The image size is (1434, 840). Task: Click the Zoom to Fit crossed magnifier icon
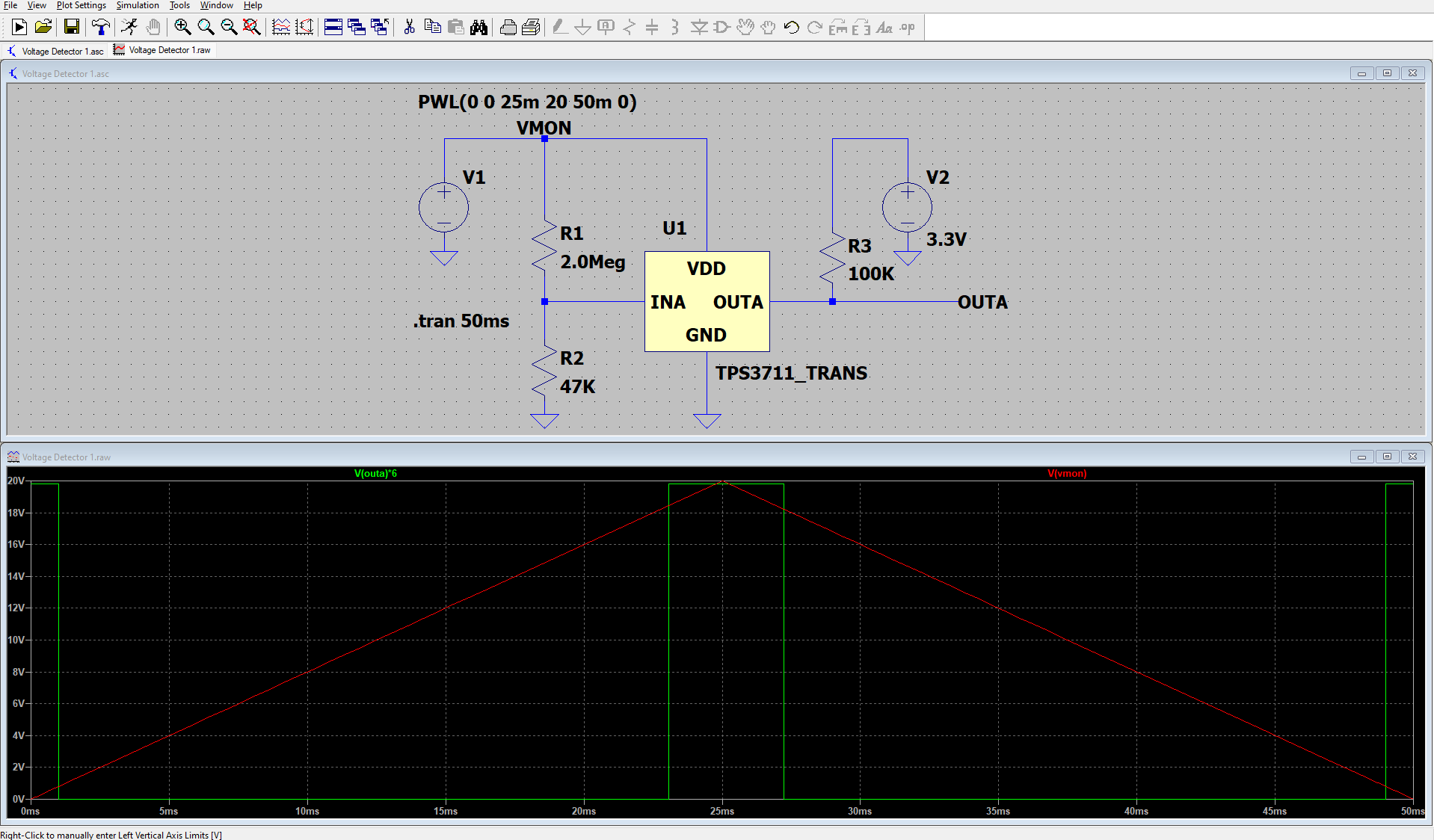[252, 28]
